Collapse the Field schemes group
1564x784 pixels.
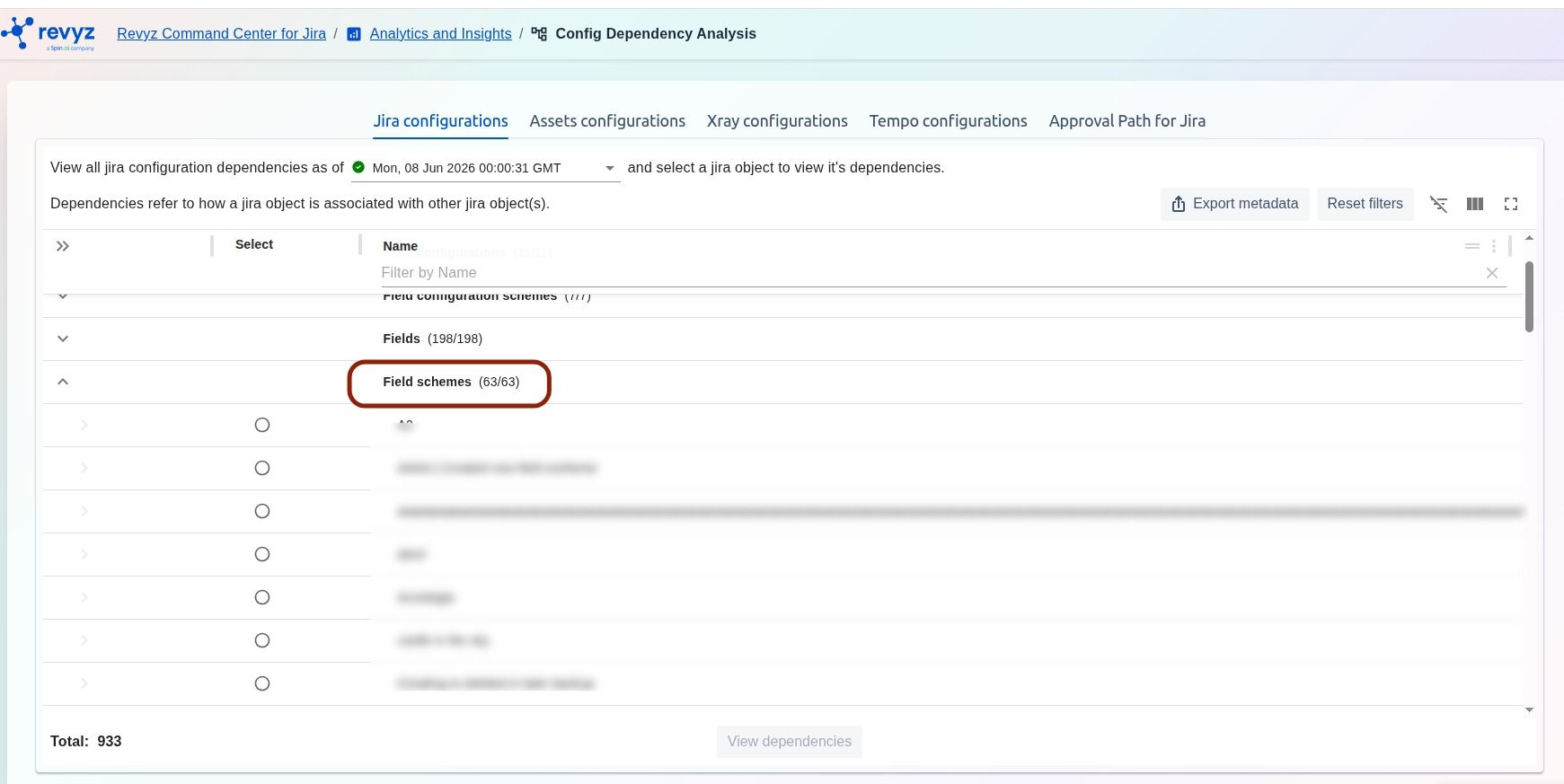coord(63,382)
